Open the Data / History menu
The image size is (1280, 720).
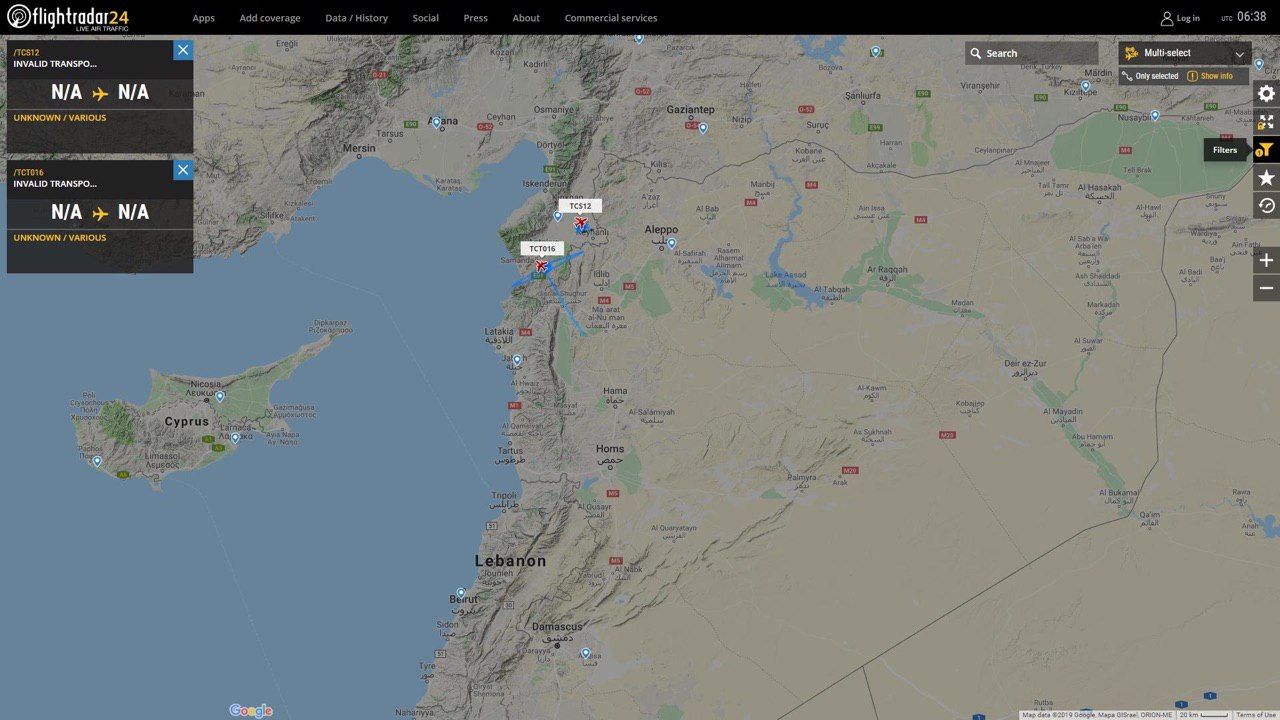click(356, 18)
